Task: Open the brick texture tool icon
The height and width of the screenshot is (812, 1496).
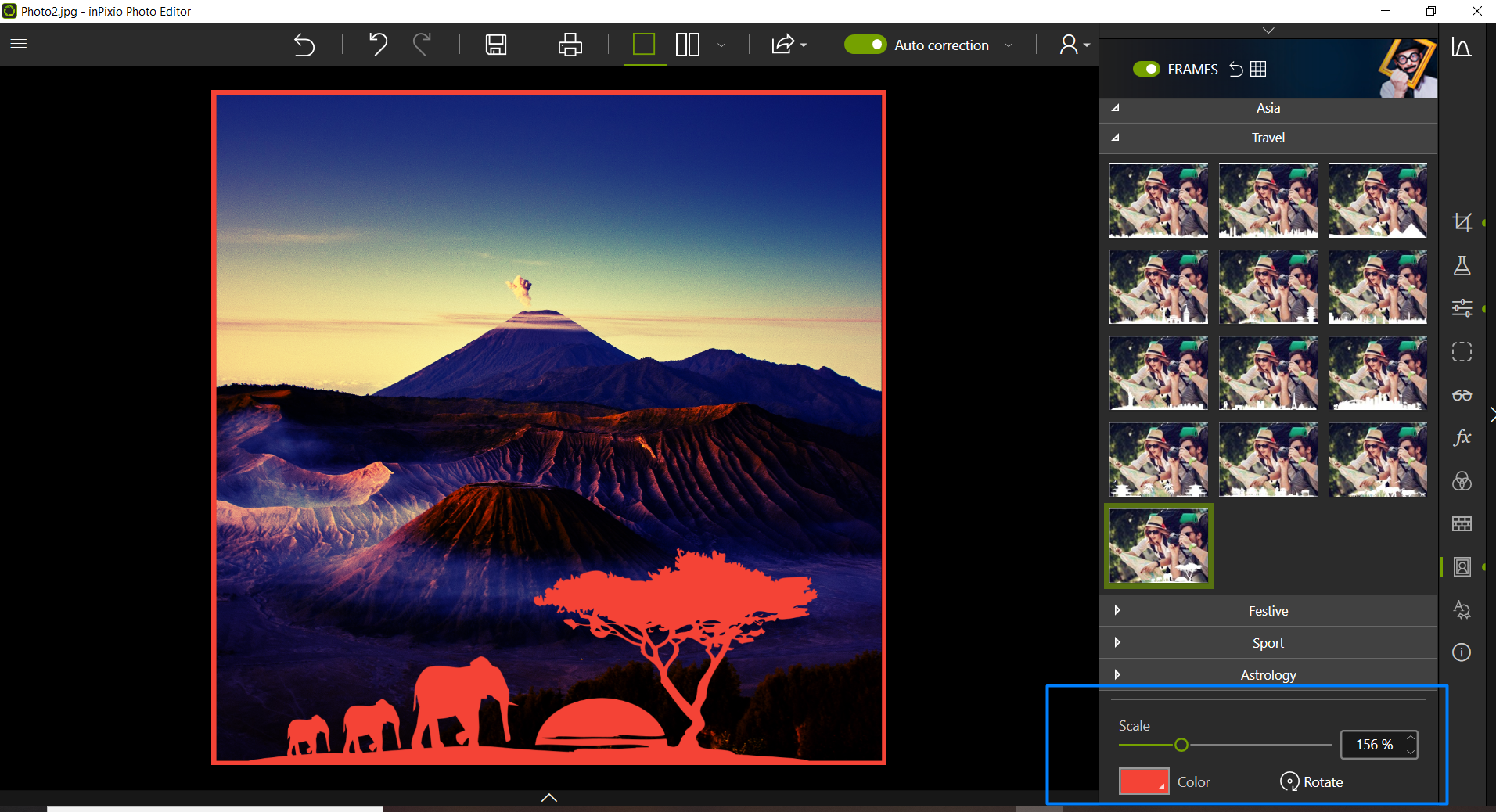Action: [1462, 524]
